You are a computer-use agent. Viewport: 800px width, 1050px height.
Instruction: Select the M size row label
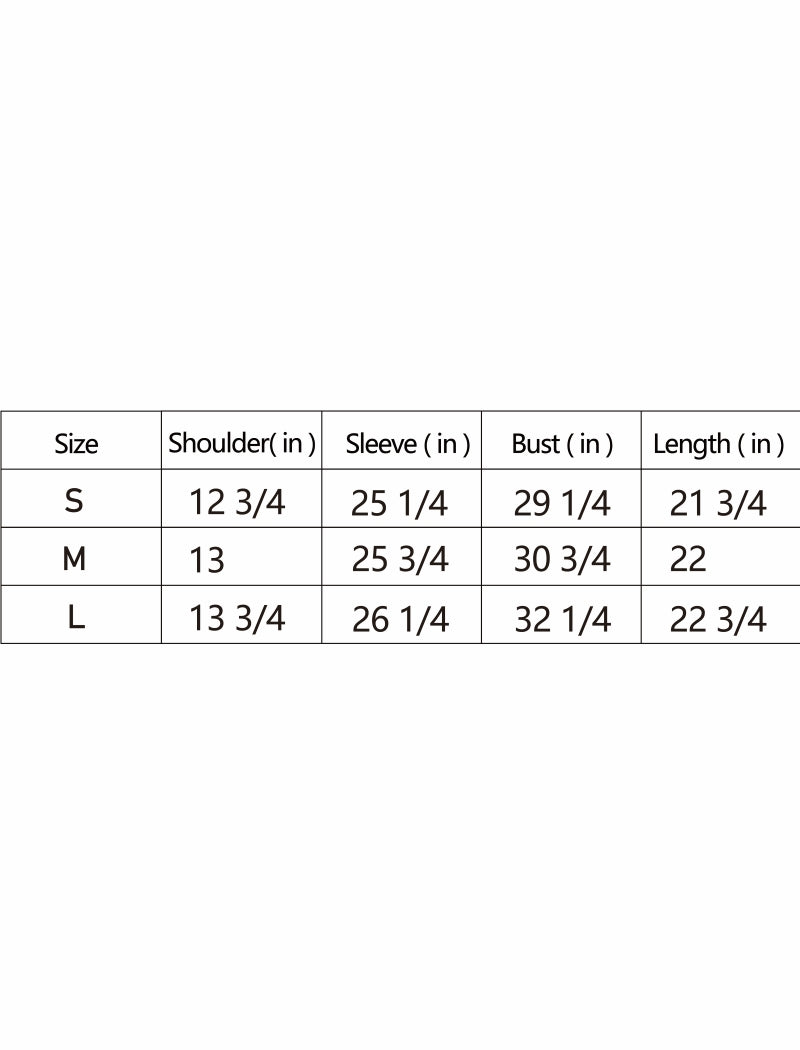[74, 559]
